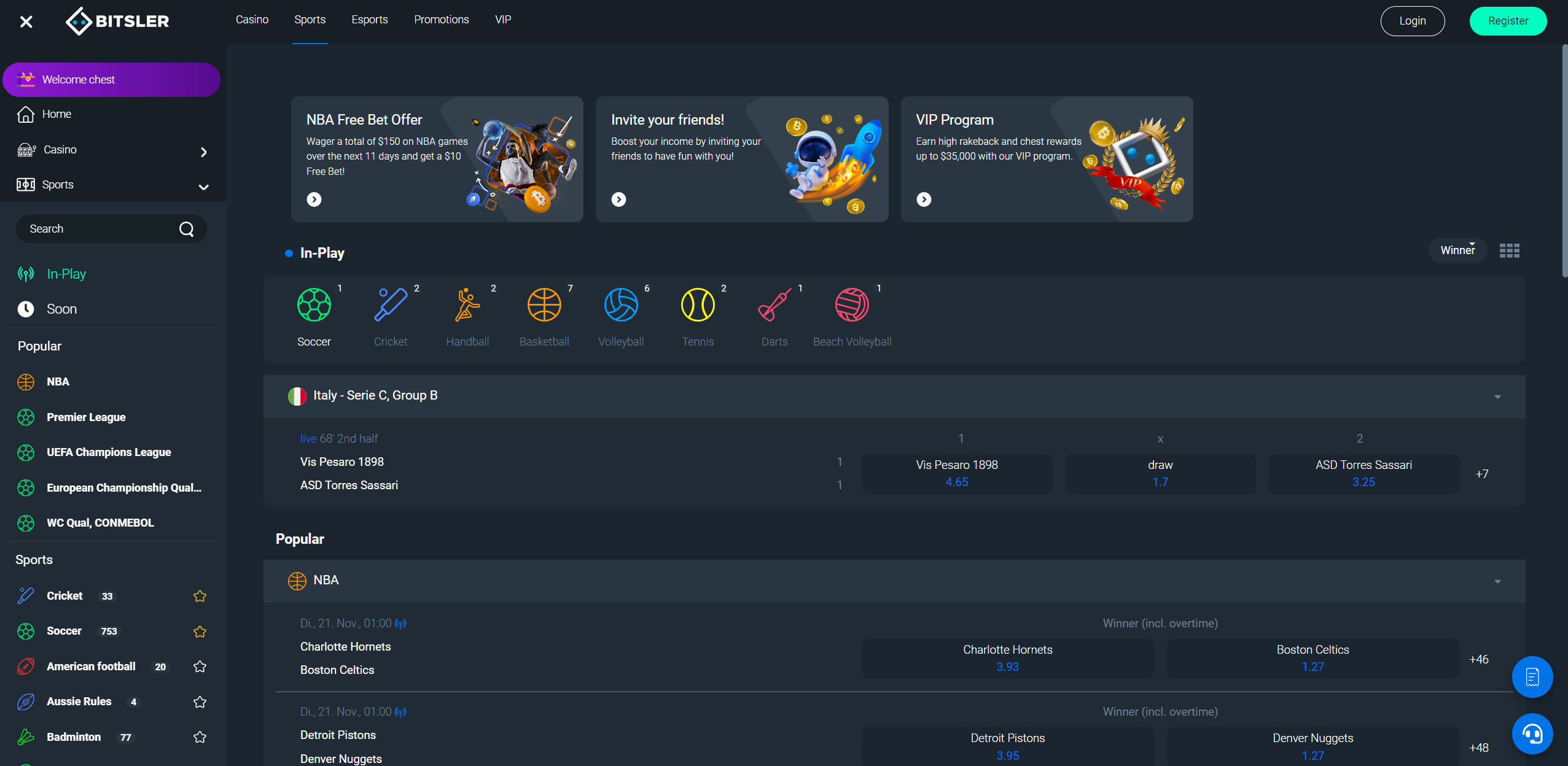This screenshot has width=1568, height=766.
Task: Toggle favorite star for Badminton
Action: coord(200,737)
